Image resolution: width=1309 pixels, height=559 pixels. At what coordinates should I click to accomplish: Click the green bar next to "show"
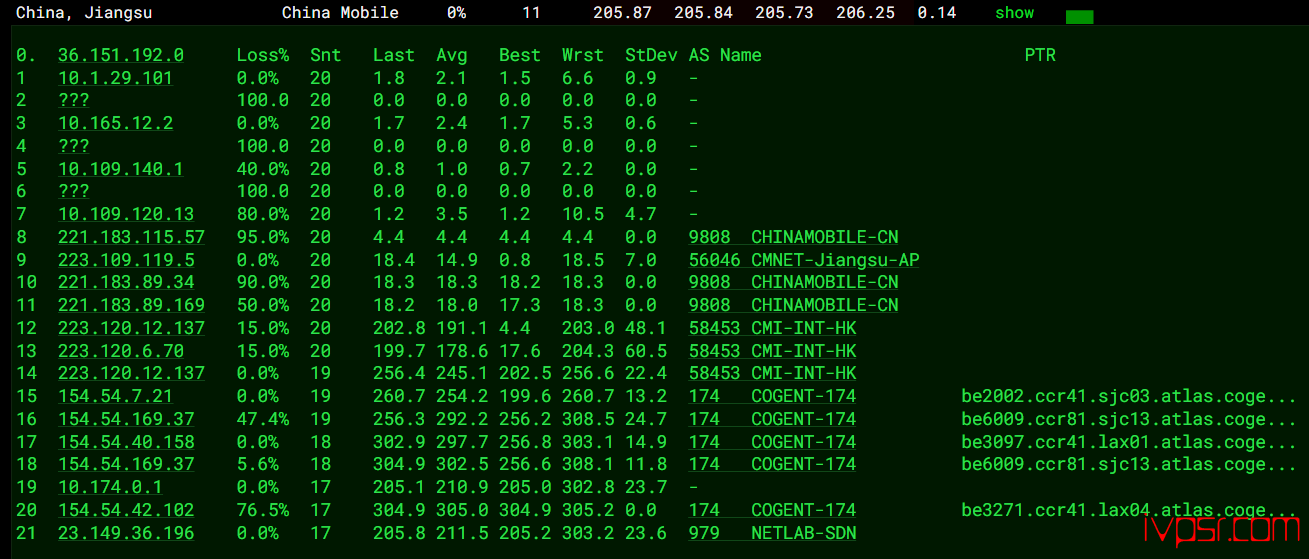coord(1079,17)
